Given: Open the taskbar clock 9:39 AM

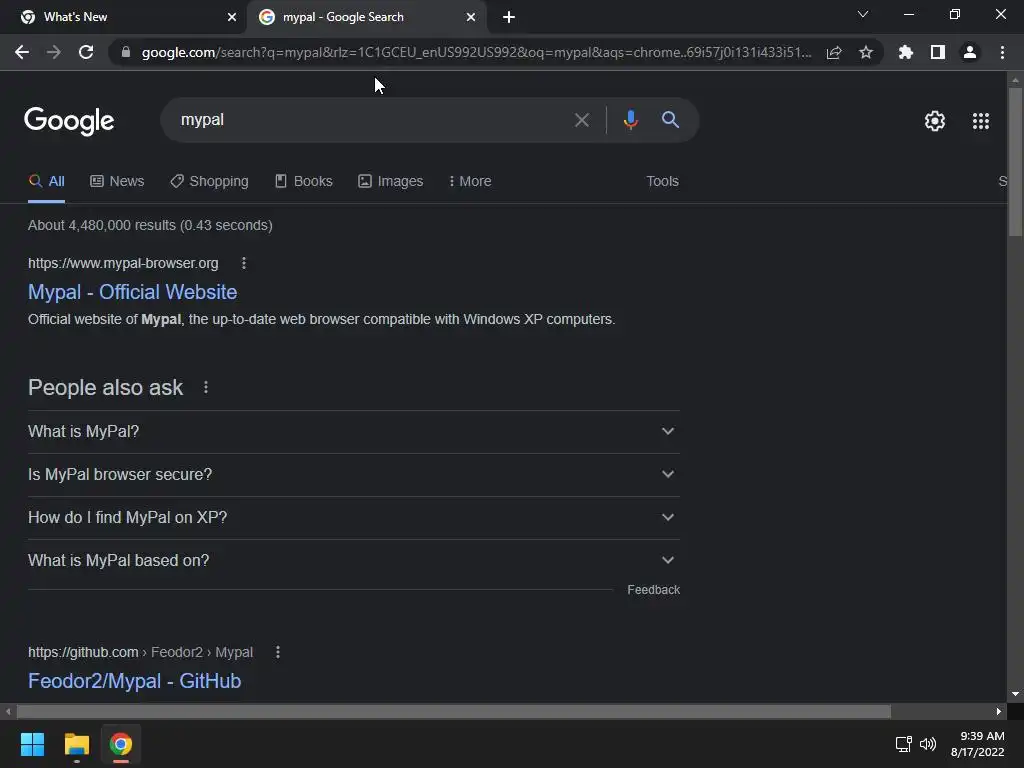Looking at the screenshot, I should pyautogui.click(x=978, y=744).
